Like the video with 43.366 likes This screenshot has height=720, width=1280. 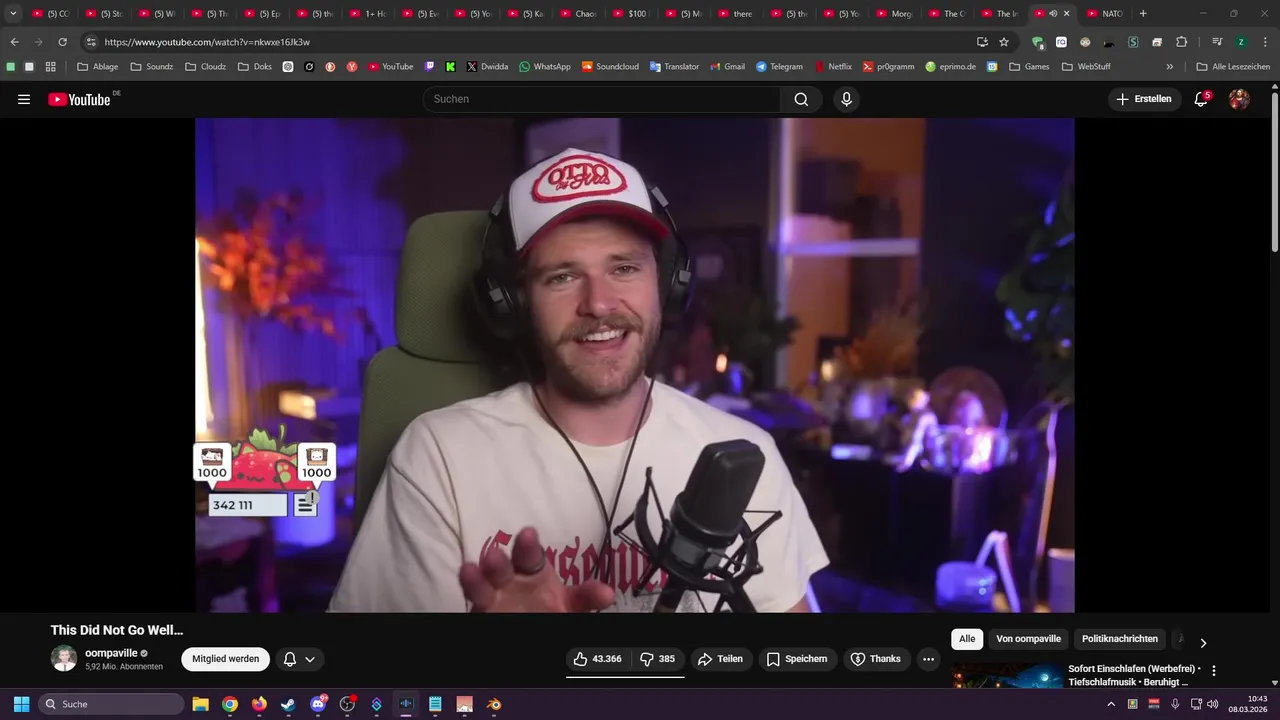click(597, 659)
